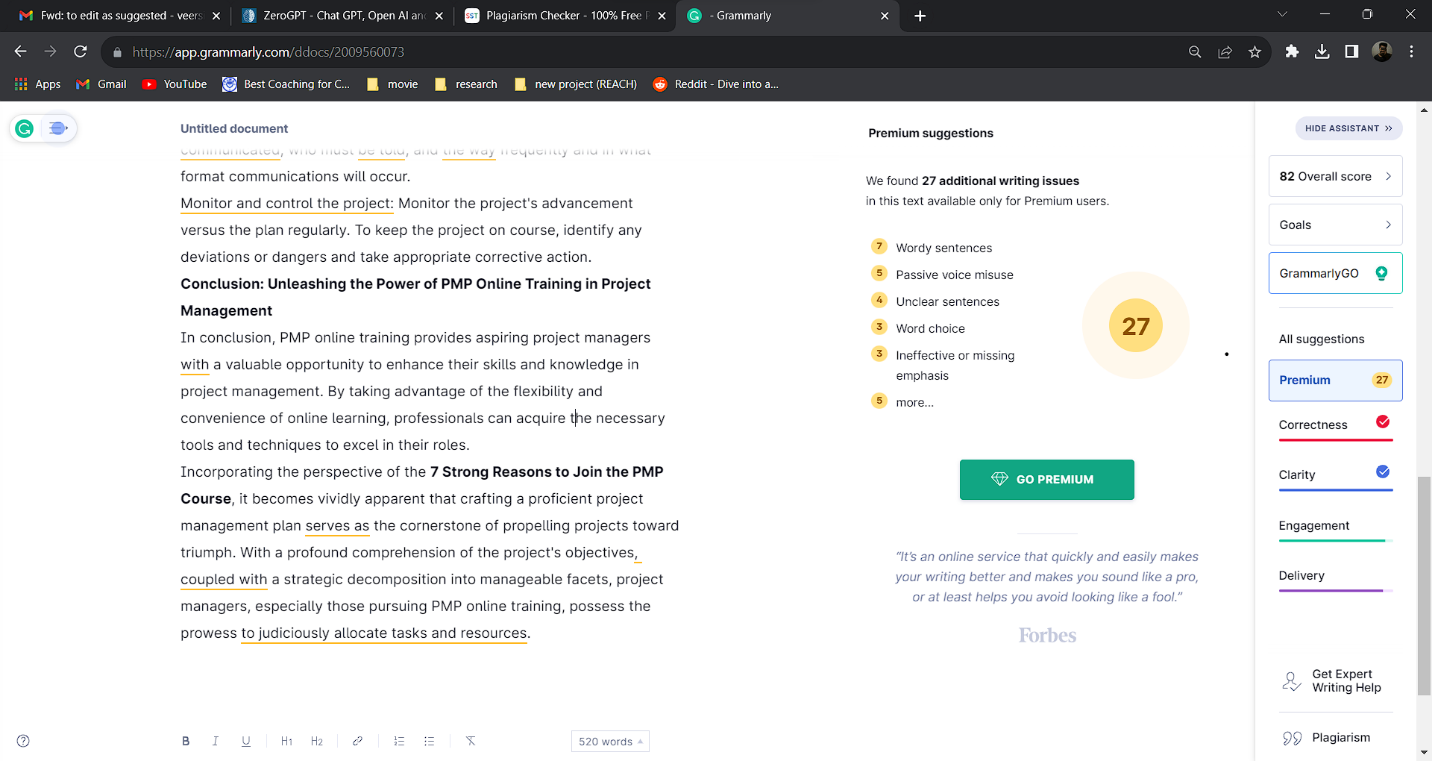Image resolution: width=1432 pixels, height=761 pixels.
Task: Click the Untitled document title field
Action: (x=234, y=128)
